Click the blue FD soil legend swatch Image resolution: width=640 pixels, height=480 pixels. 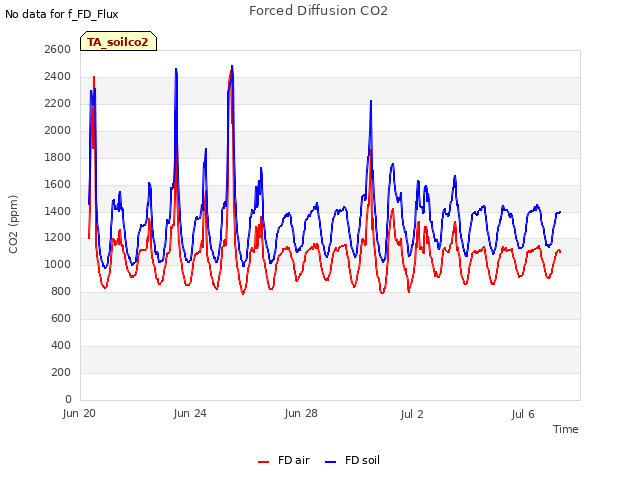(331, 462)
